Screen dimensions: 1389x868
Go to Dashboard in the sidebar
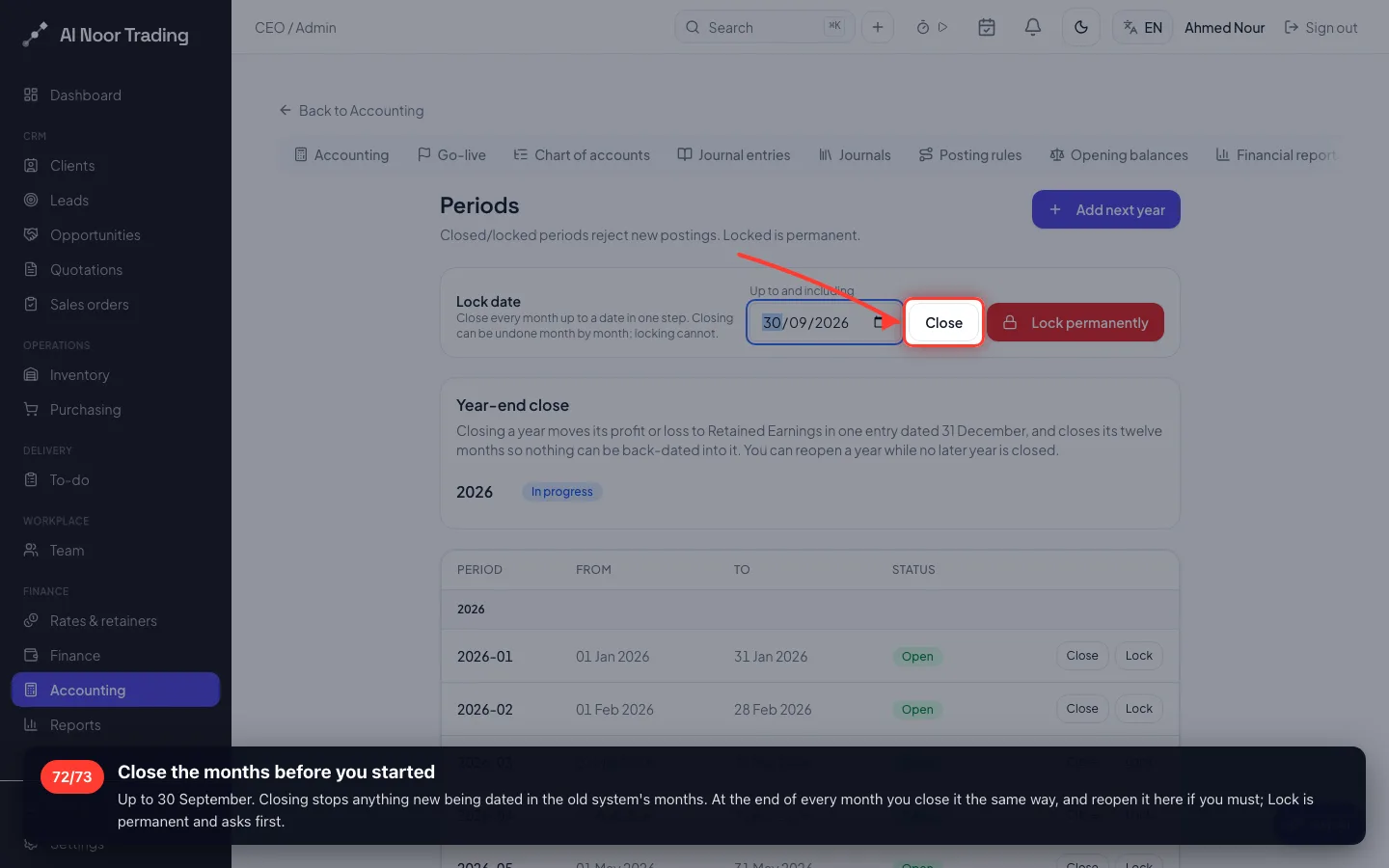click(116, 95)
